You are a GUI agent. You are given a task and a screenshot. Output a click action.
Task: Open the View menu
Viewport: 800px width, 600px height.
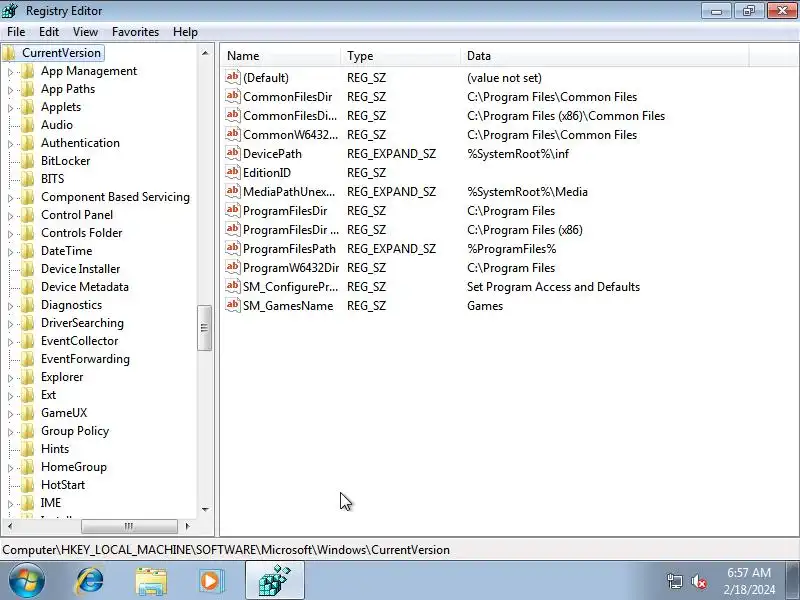tap(85, 32)
